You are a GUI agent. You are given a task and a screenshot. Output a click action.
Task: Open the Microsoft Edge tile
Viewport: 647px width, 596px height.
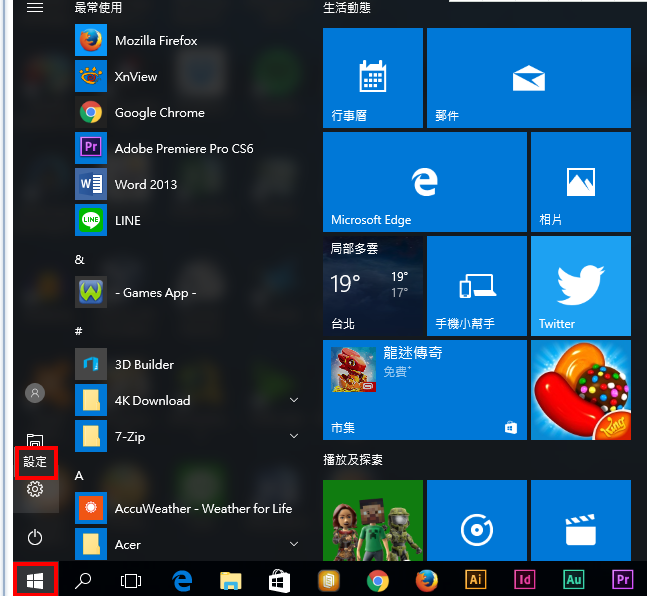425,182
